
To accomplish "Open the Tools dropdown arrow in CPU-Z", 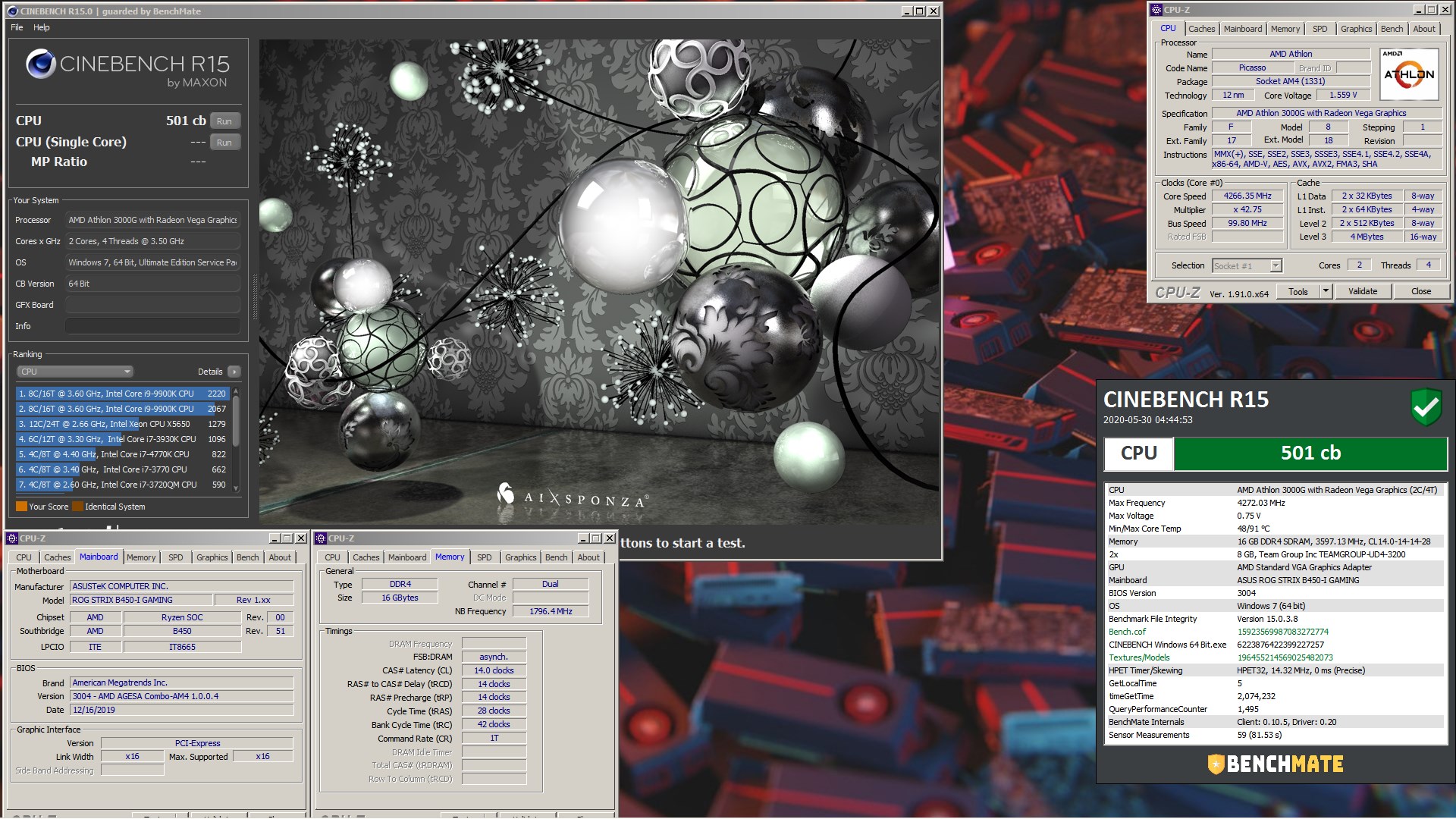I will pos(1326,291).
